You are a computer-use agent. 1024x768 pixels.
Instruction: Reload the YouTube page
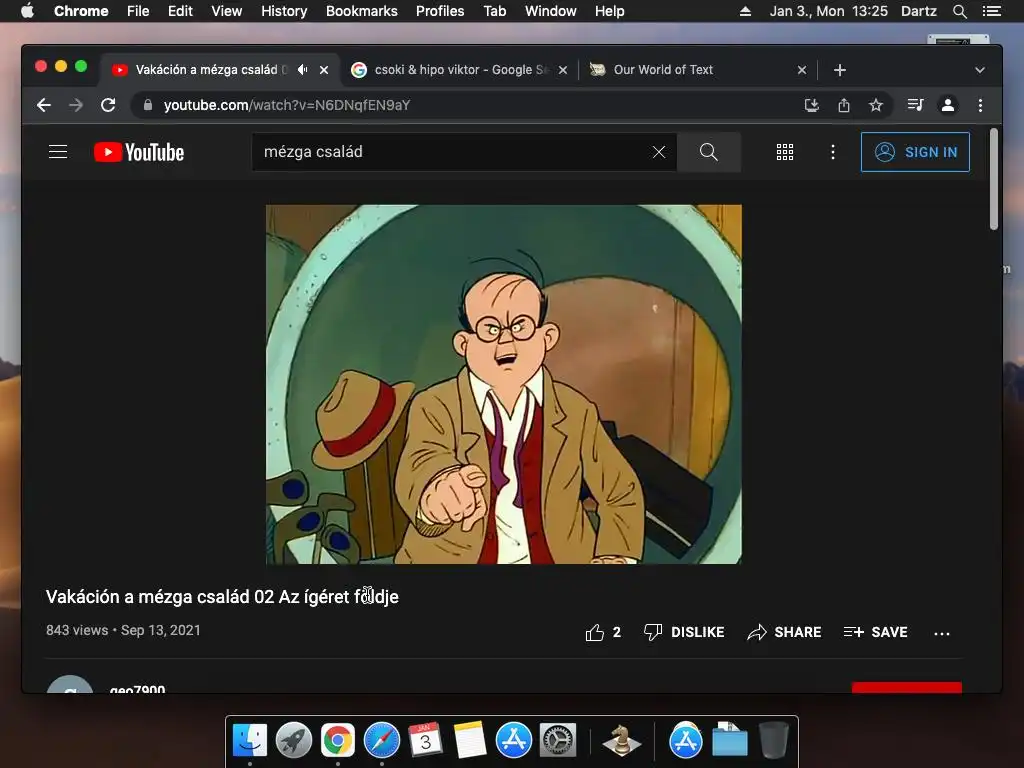108,105
